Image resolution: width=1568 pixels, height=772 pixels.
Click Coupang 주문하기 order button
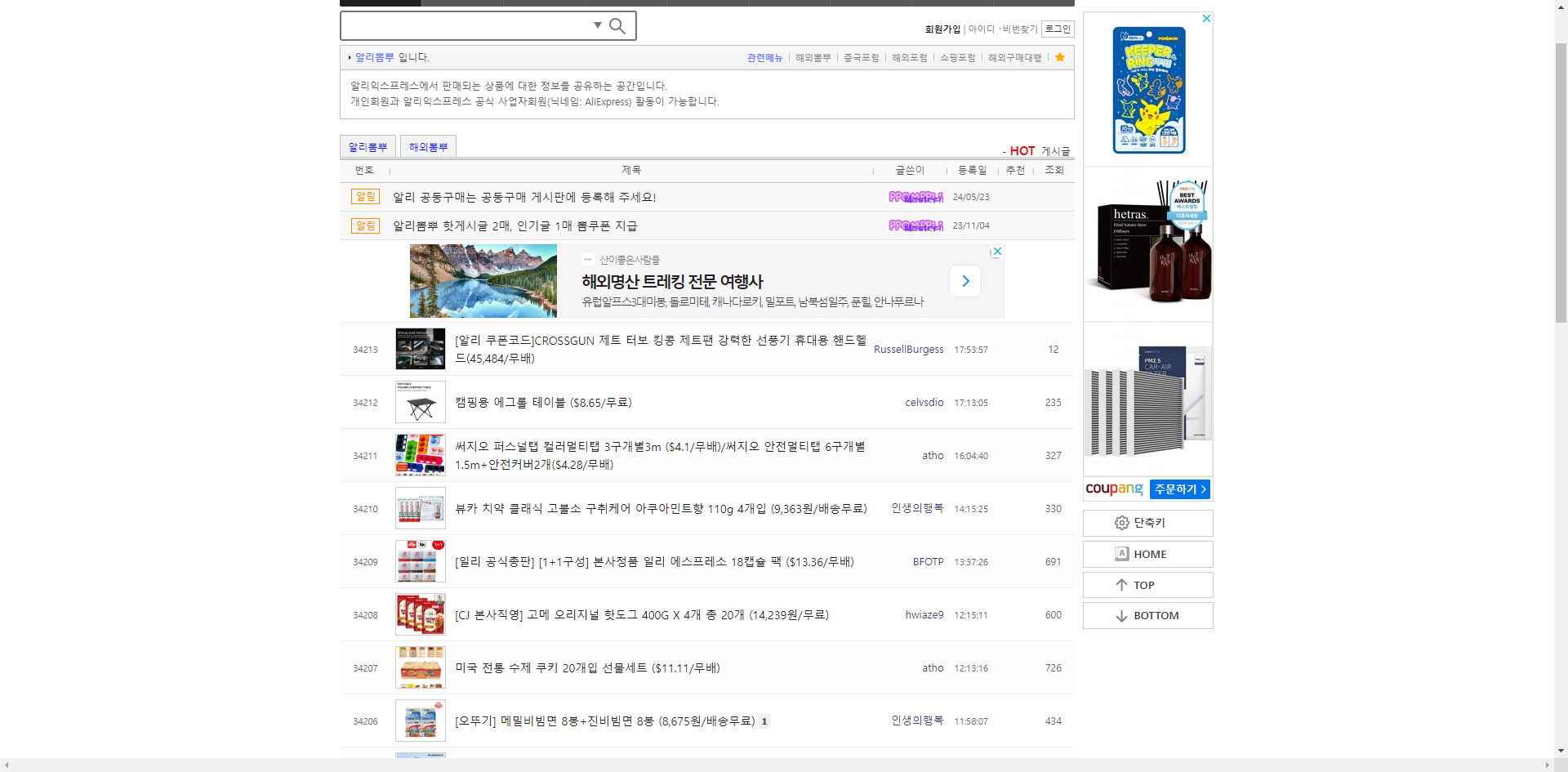[1179, 489]
